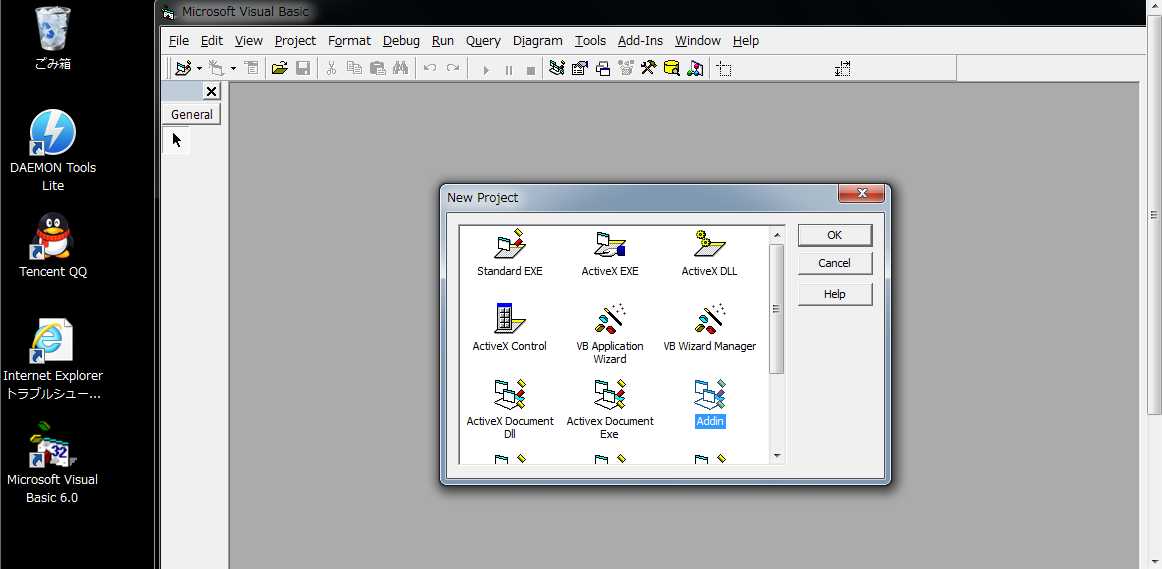Click Cancel in the New Project dialog
This screenshot has width=1162, height=569.
tap(834, 263)
